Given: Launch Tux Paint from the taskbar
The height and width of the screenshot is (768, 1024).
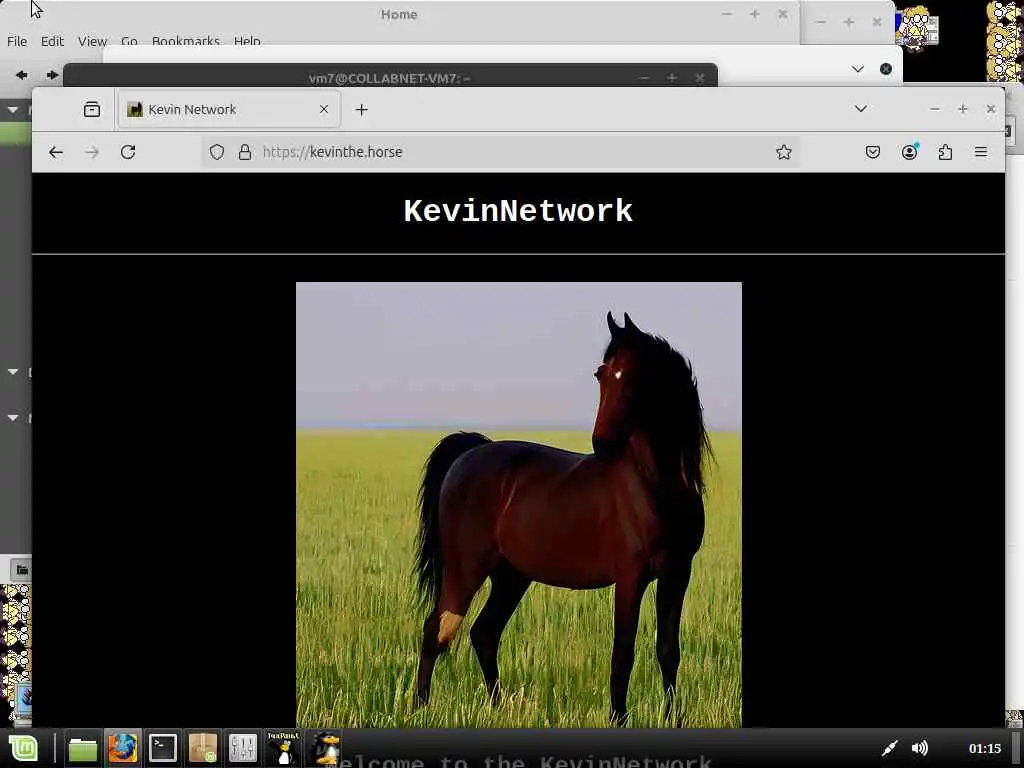Looking at the screenshot, I should pyautogui.click(x=283, y=748).
